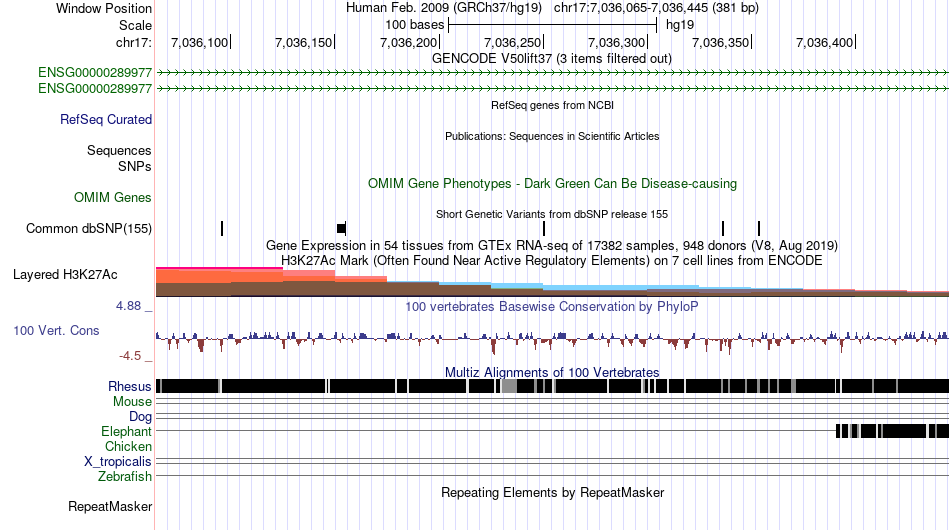Click the OMIM Gene Phenotypes track title
The width and height of the screenshot is (950, 530).
tap(553, 184)
